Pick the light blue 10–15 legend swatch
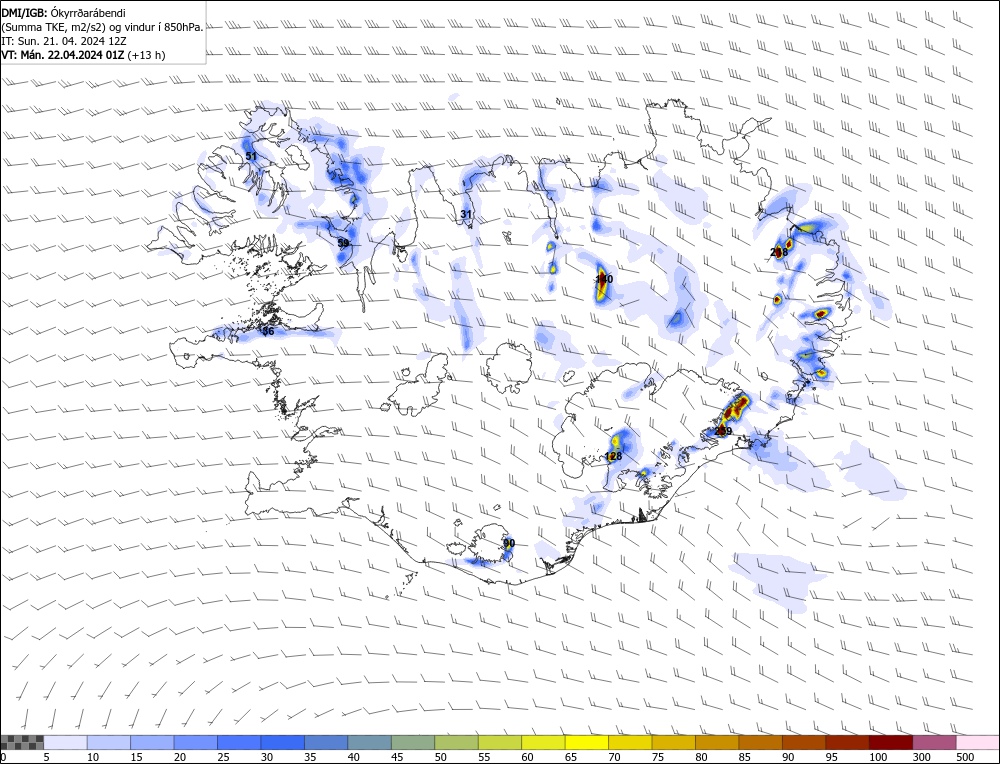The width and height of the screenshot is (1000, 764). (x=109, y=742)
